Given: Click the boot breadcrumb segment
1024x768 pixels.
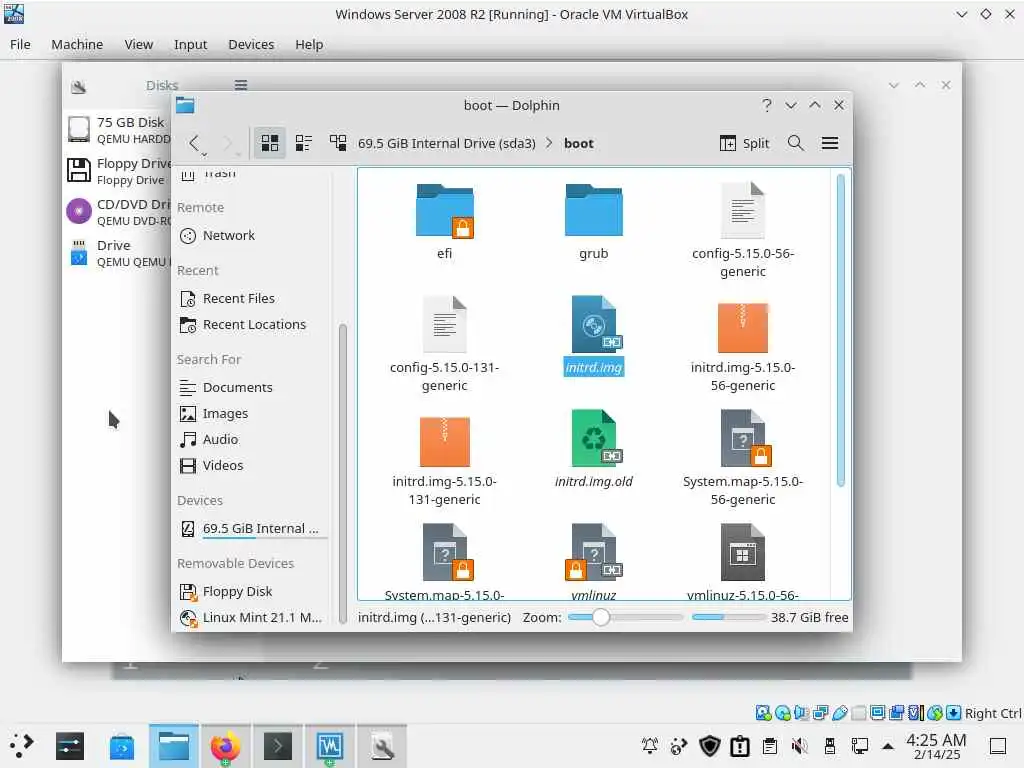Looking at the screenshot, I should coord(579,143).
